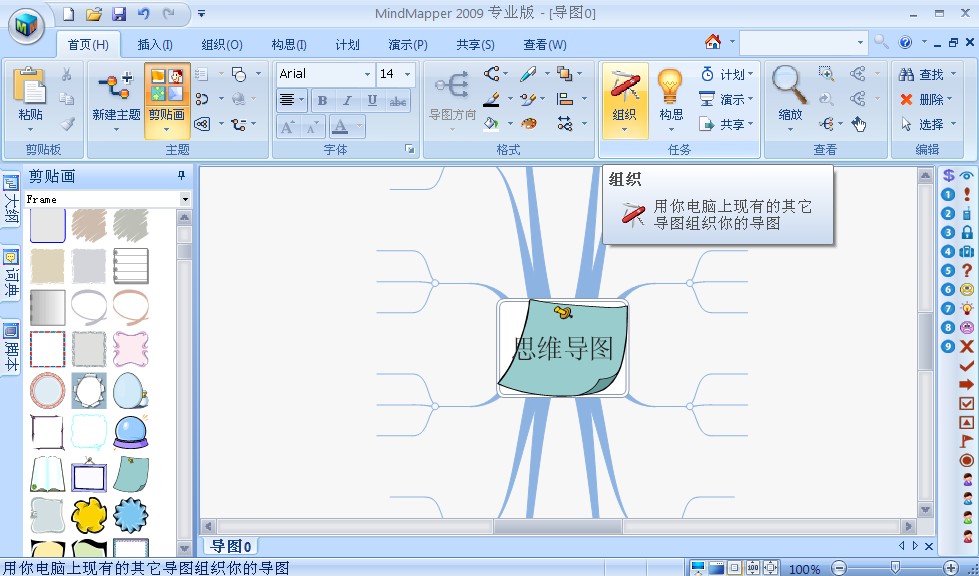Toggle Underline text formatting
This screenshot has width=979, height=576.
(372, 100)
